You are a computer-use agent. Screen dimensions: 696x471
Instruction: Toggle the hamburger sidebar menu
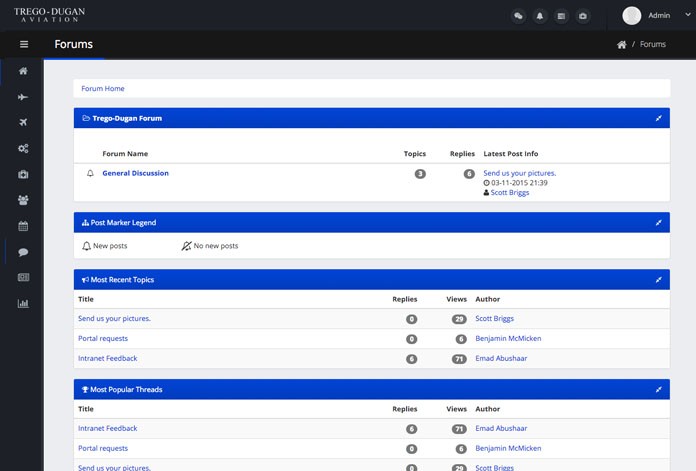[24, 44]
